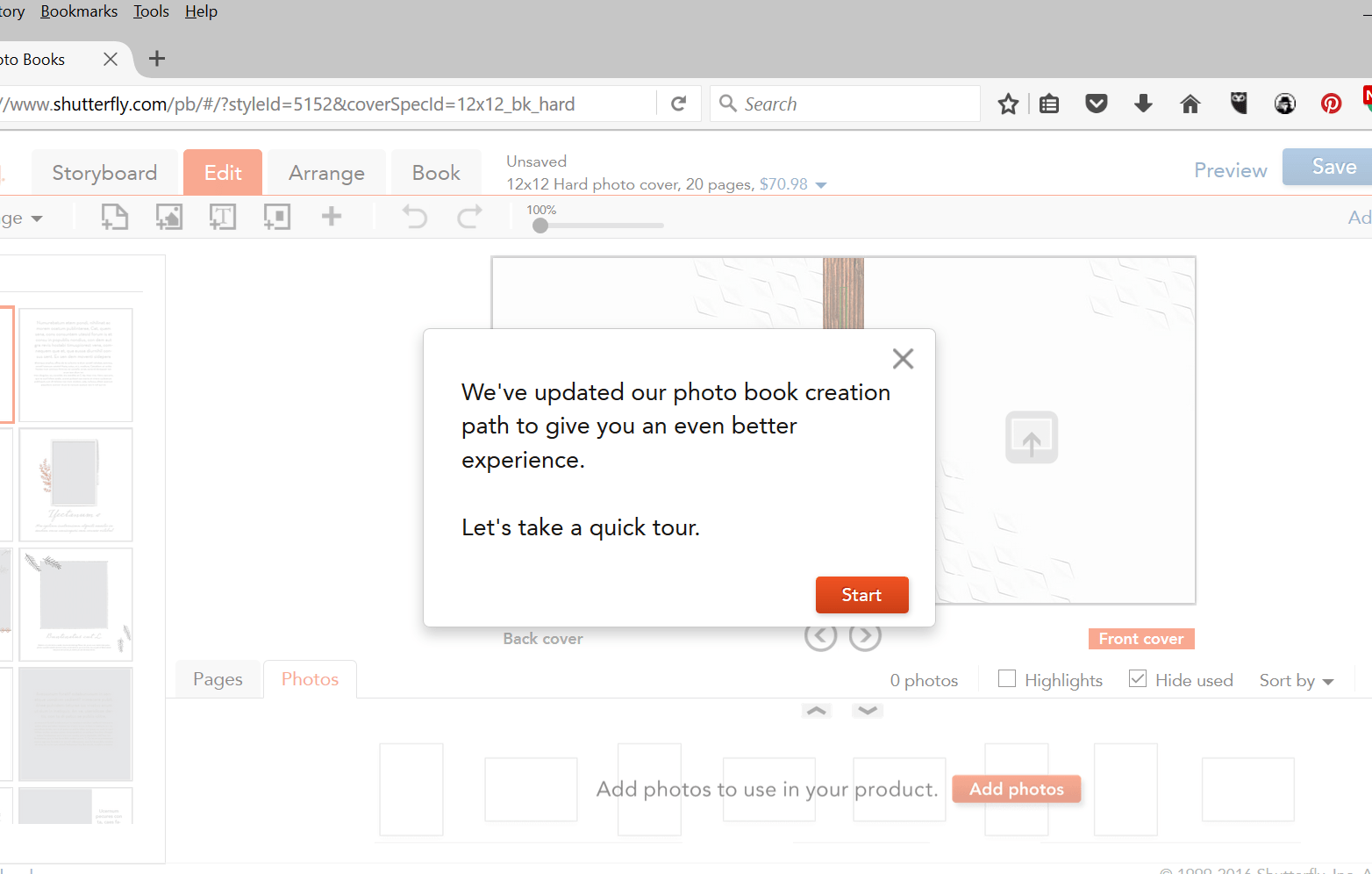Expand the book size and price dropdown

click(821, 185)
